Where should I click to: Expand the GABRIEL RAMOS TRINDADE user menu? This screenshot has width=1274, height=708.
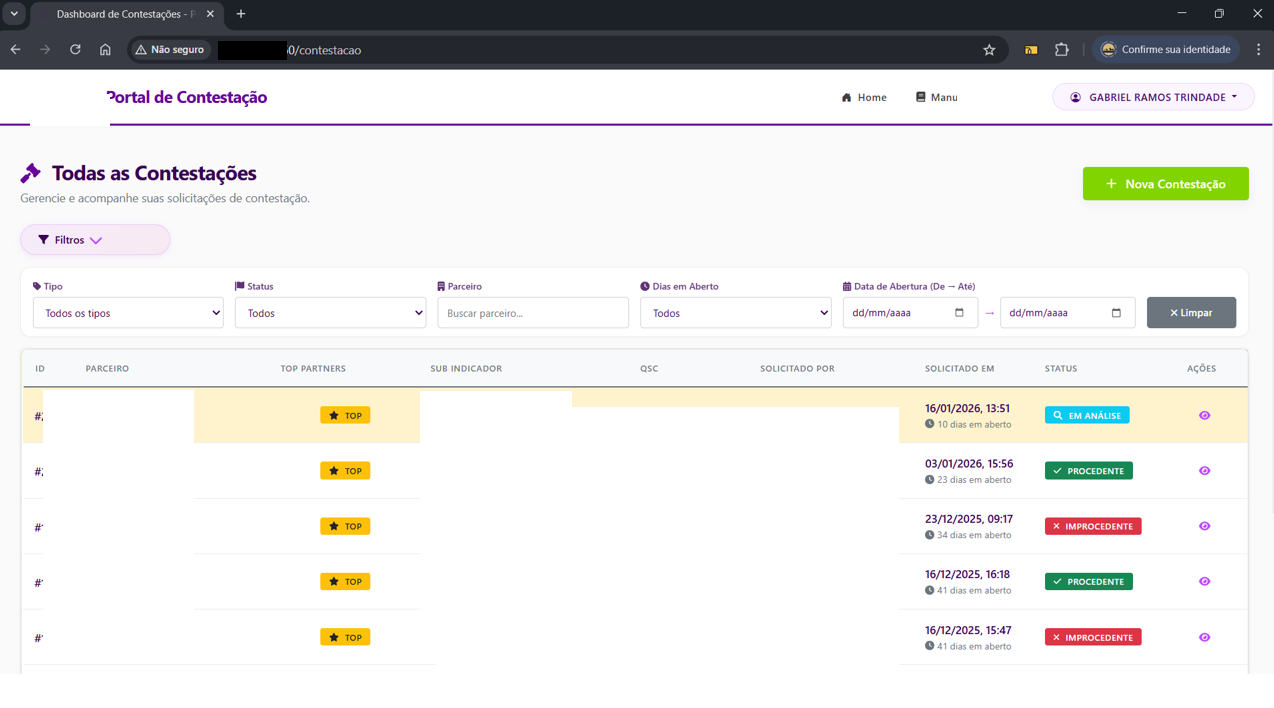(1152, 96)
